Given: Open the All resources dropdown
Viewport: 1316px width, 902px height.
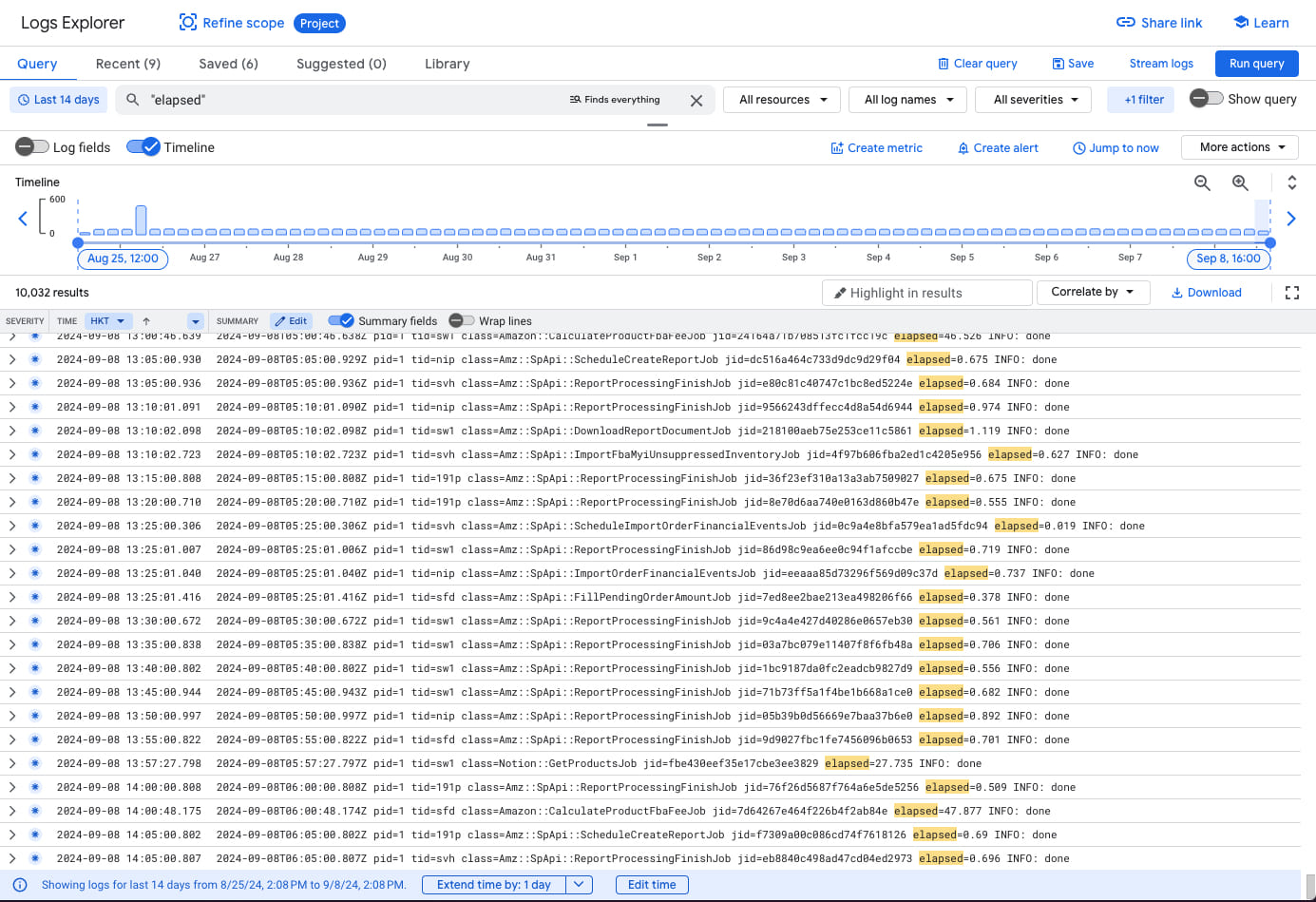Looking at the screenshot, I should pos(783,100).
